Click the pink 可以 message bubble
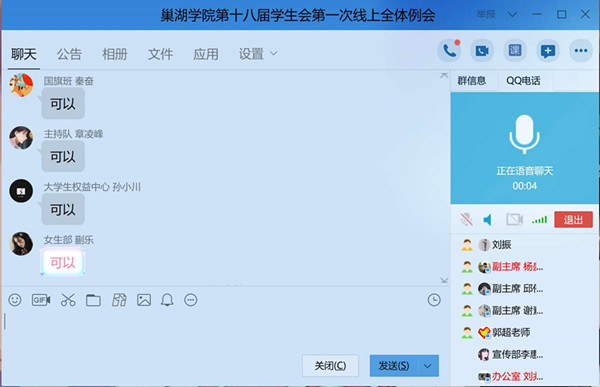The image size is (600, 387). coord(63,263)
